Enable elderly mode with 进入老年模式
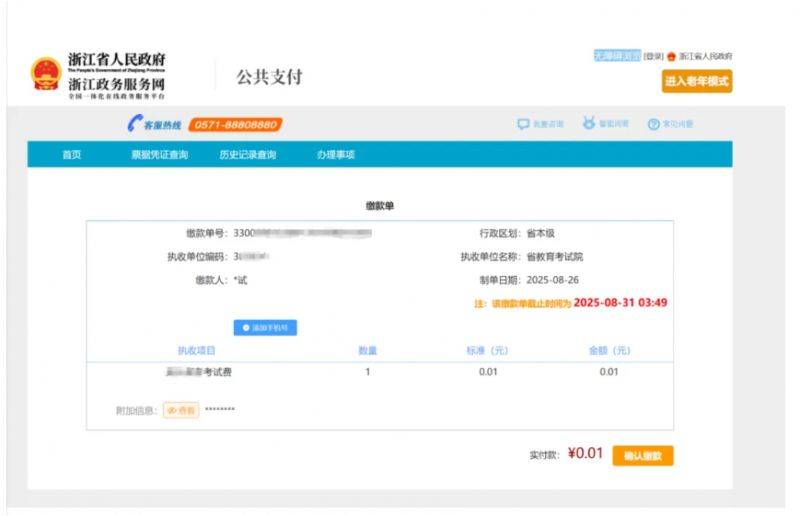The image size is (800, 516). click(x=696, y=81)
